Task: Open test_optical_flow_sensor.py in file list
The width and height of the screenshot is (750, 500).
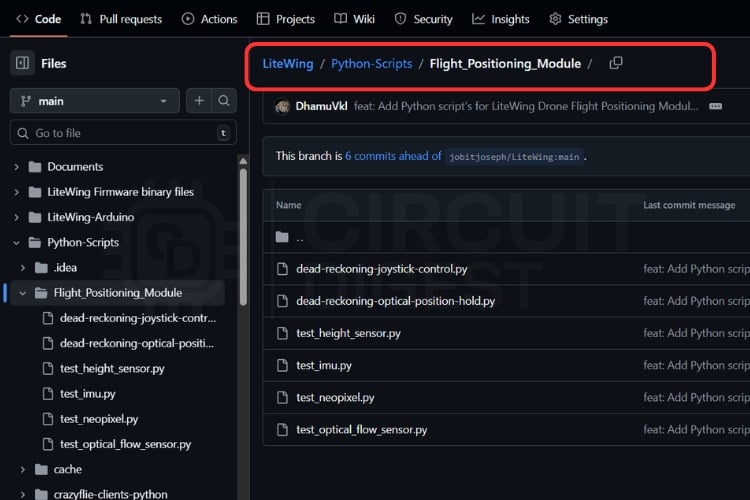Action: point(362,430)
